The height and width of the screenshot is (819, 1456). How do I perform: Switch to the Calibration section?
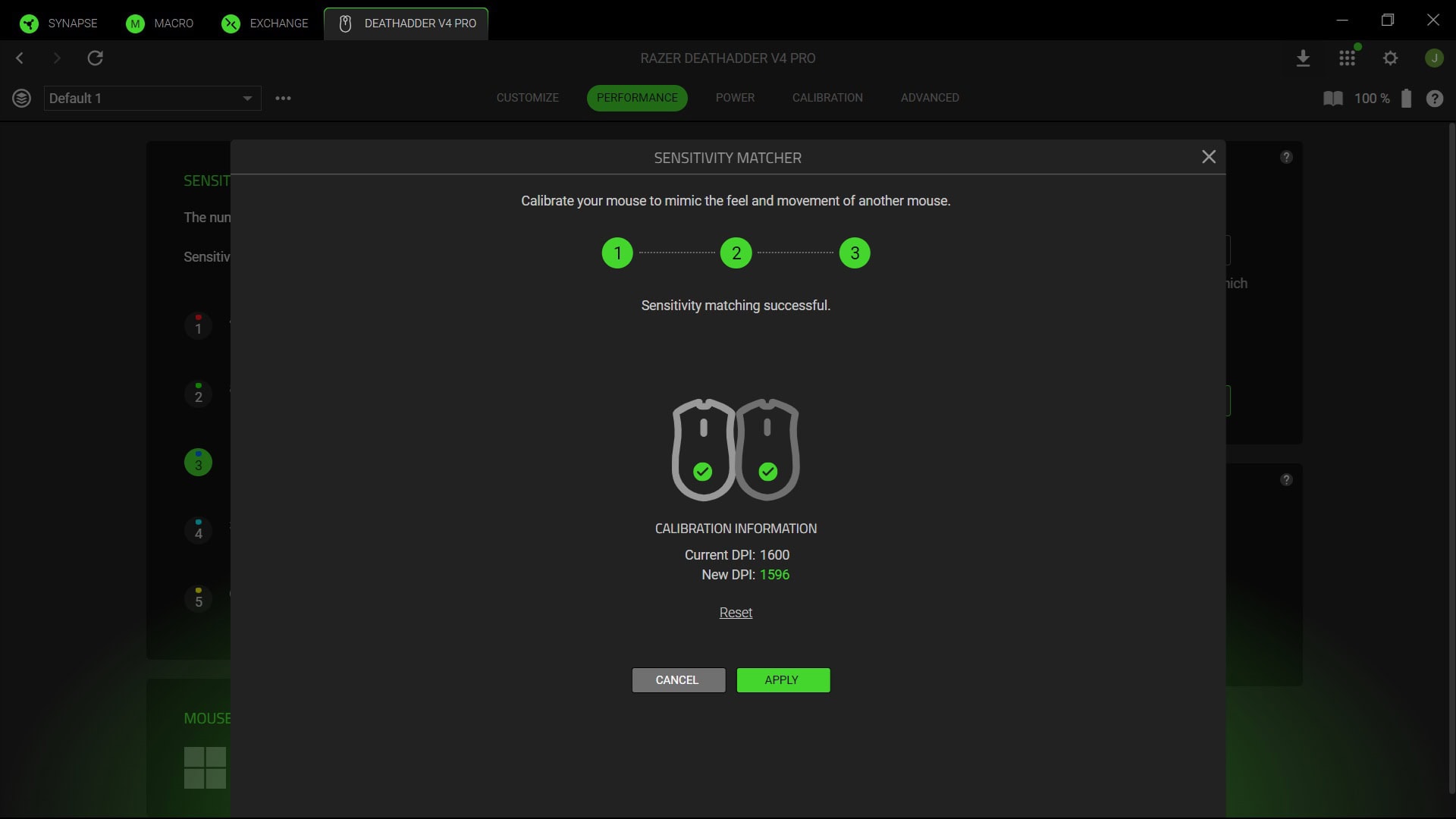click(827, 98)
